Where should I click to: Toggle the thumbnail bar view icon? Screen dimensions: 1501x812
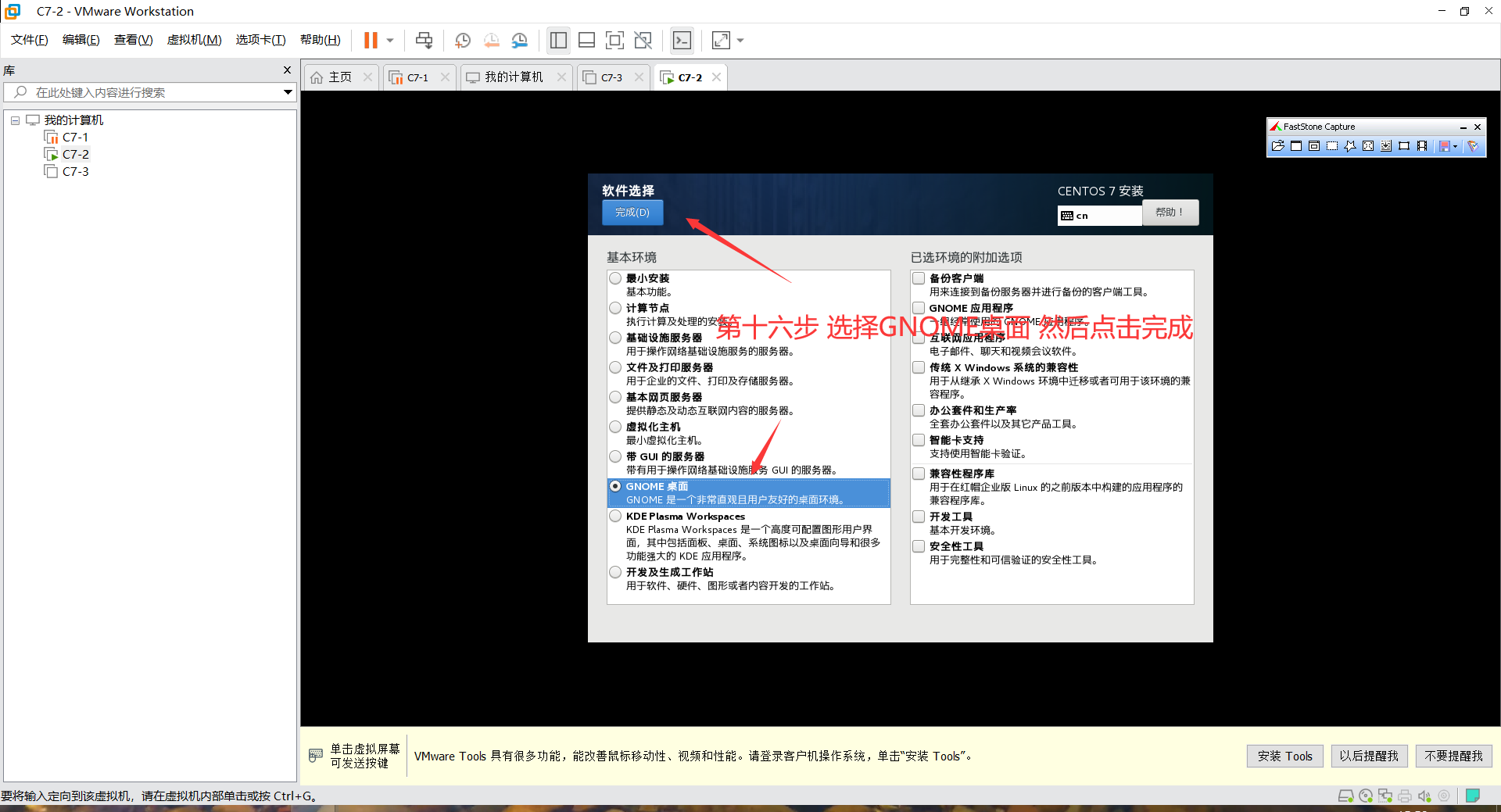586,40
